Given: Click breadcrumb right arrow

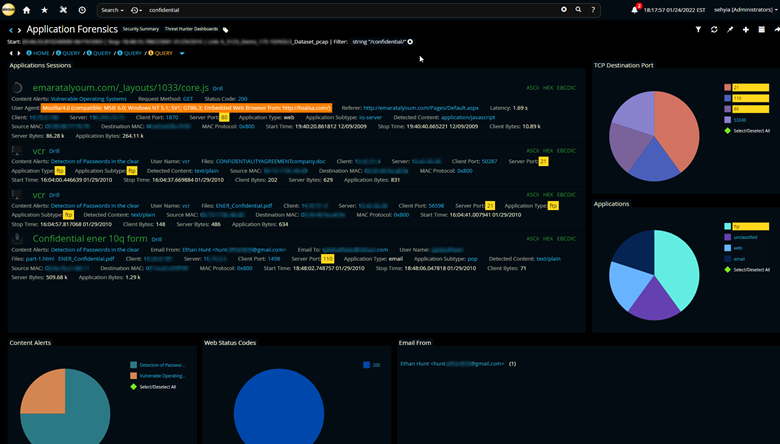Looking at the screenshot, I should 19,53.
